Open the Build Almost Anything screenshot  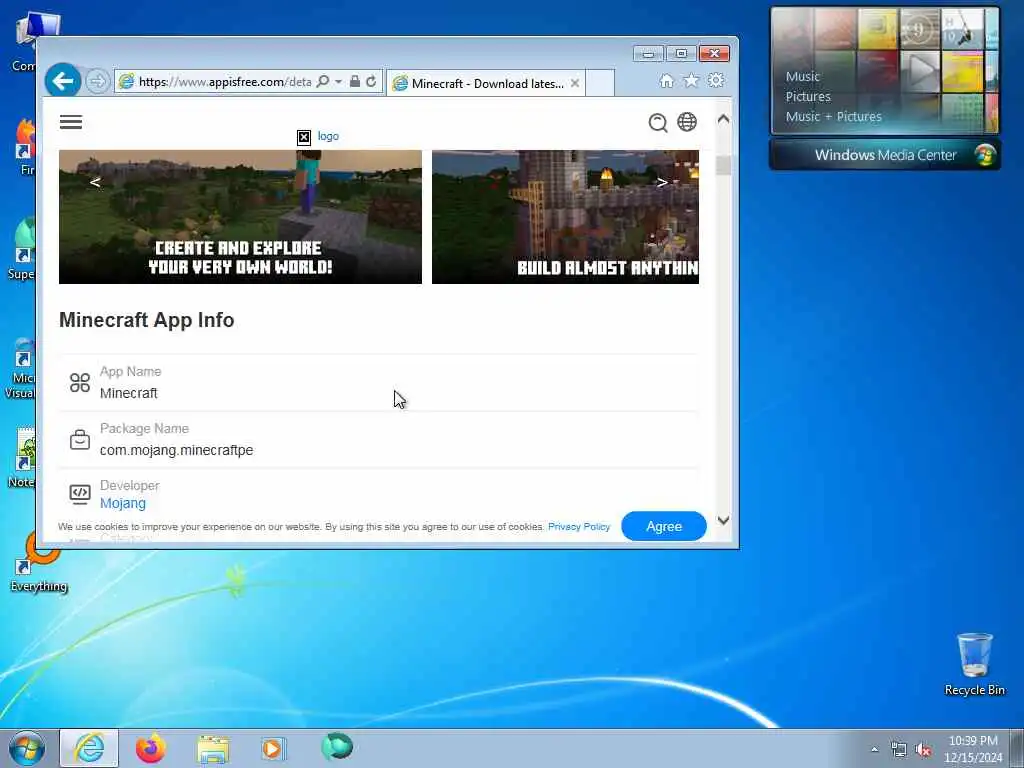point(566,217)
